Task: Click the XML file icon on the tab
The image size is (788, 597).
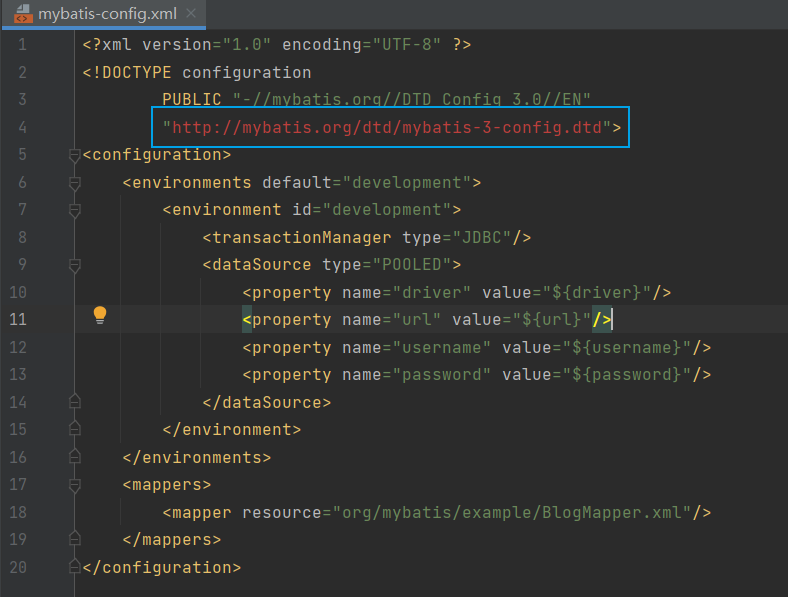Action: (22, 14)
